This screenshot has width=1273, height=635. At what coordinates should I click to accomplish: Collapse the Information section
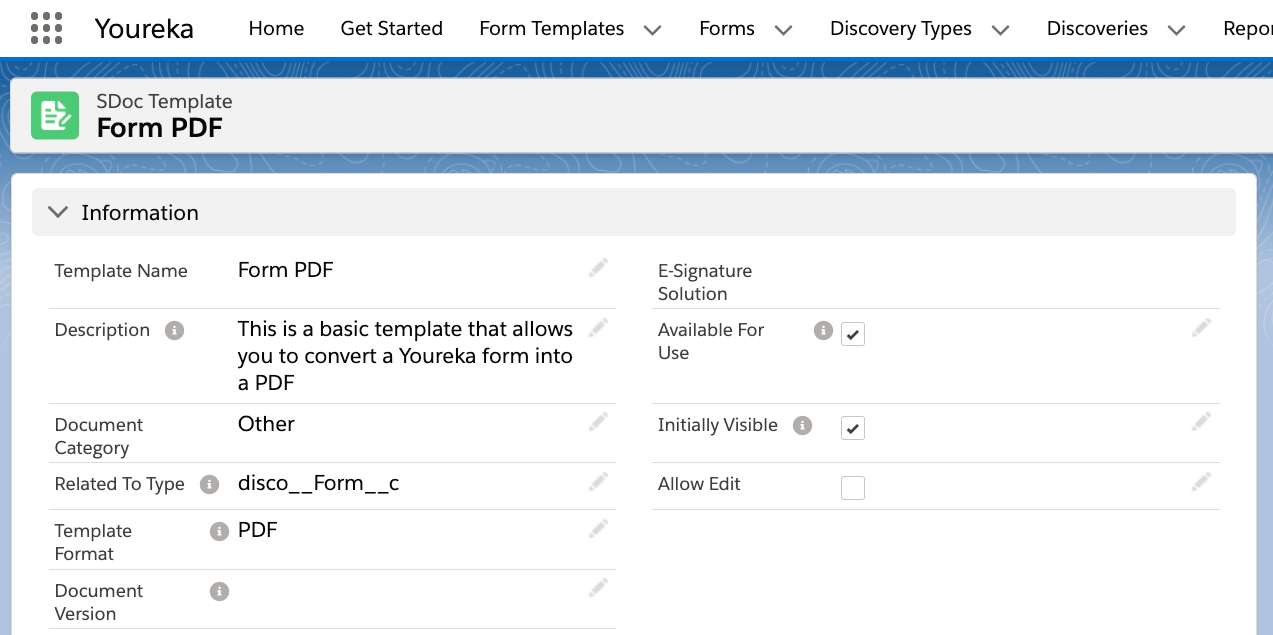click(59, 212)
